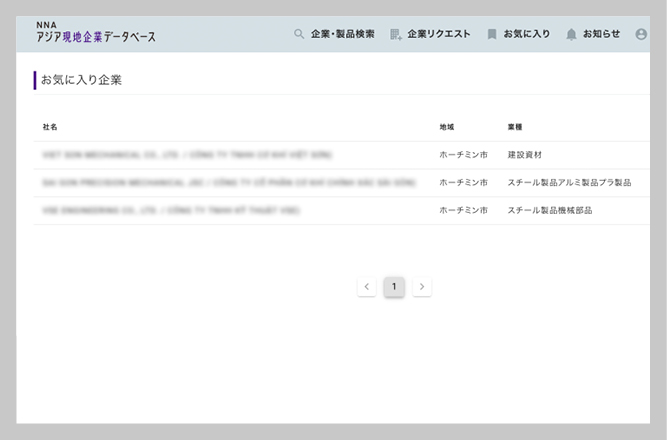Open the row with スチール製品アルミ製品プラ製品
Screen dimensions: 667x440
[x=569, y=183]
